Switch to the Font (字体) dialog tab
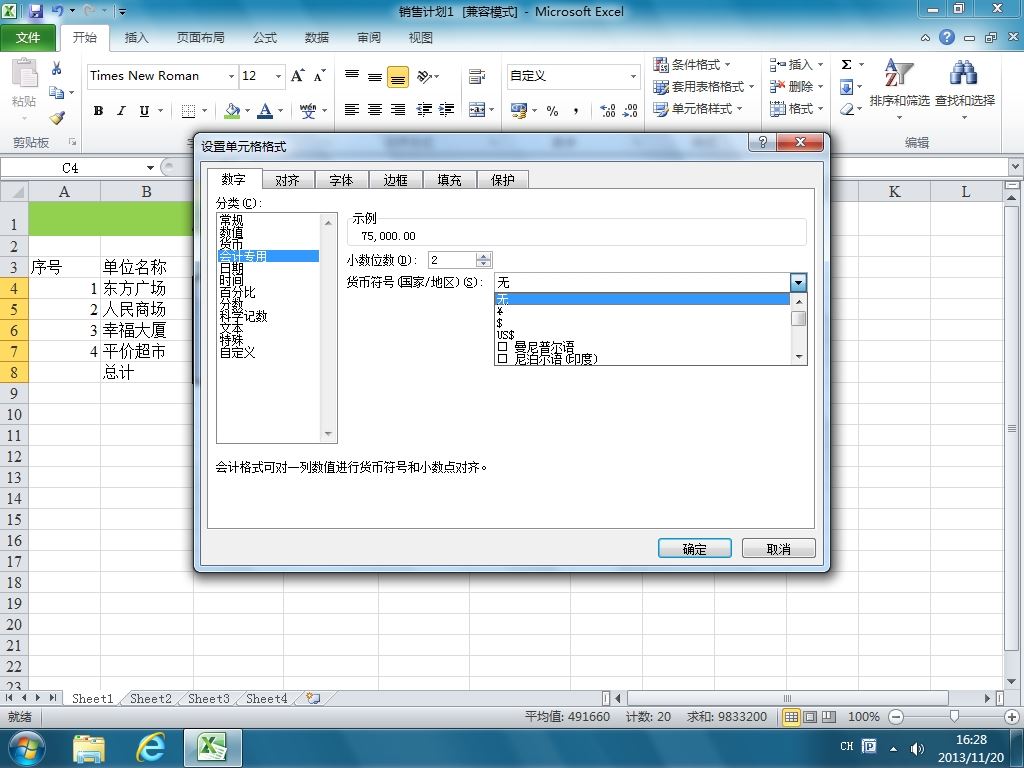1024x768 pixels. [342, 180]
